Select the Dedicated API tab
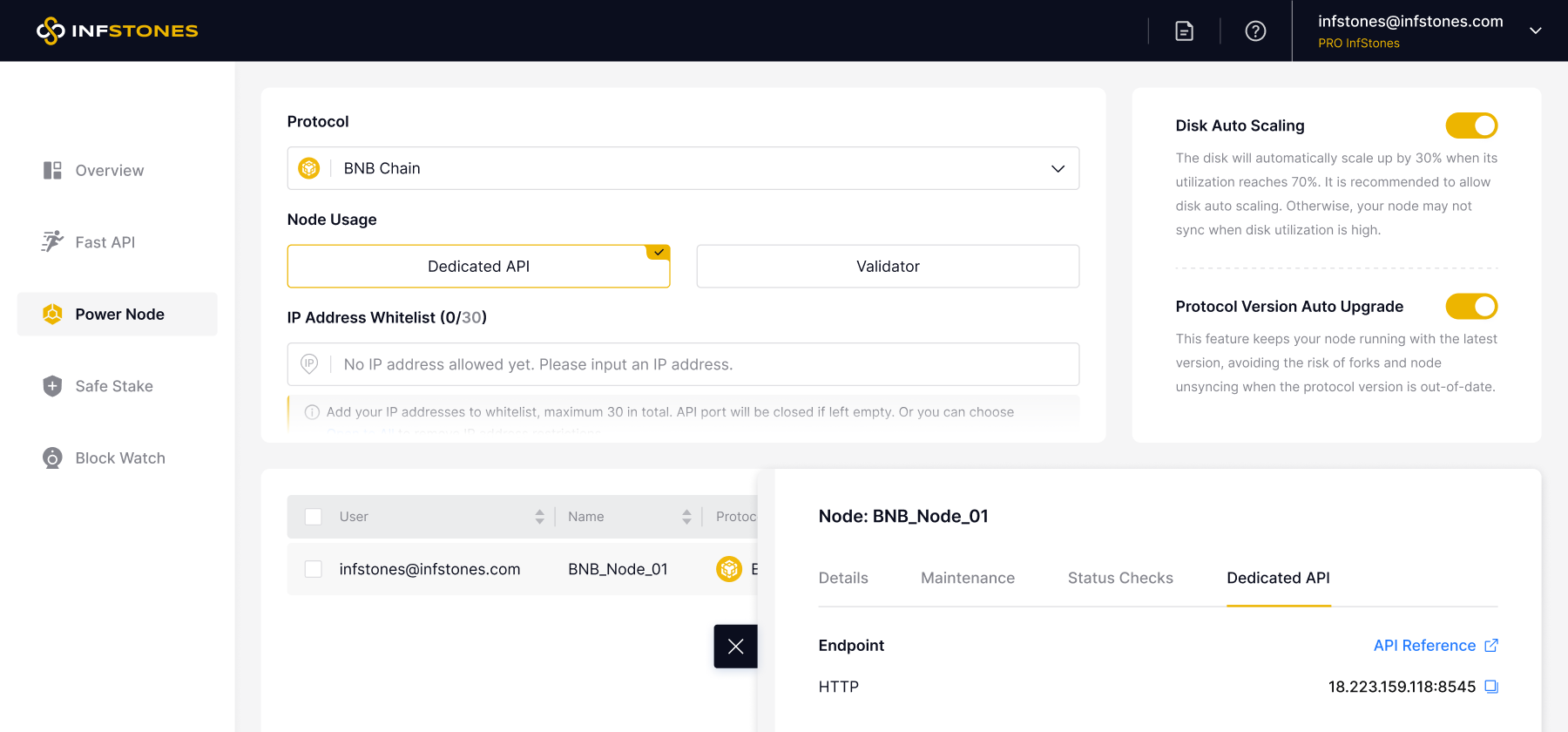Viewport: 1568px width, 732px height. click(1278, 578)
